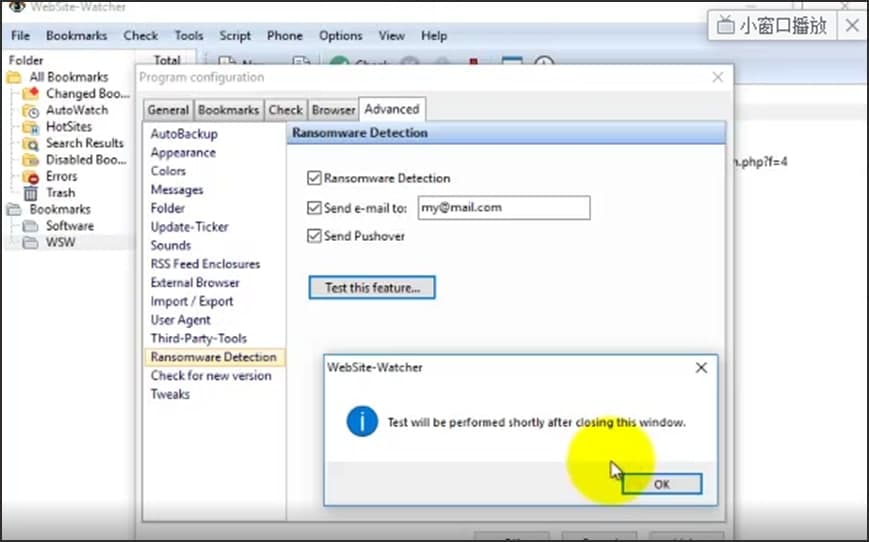Click the Folder column header
Viewport: 869px width, 542px height.
[26, 60]
